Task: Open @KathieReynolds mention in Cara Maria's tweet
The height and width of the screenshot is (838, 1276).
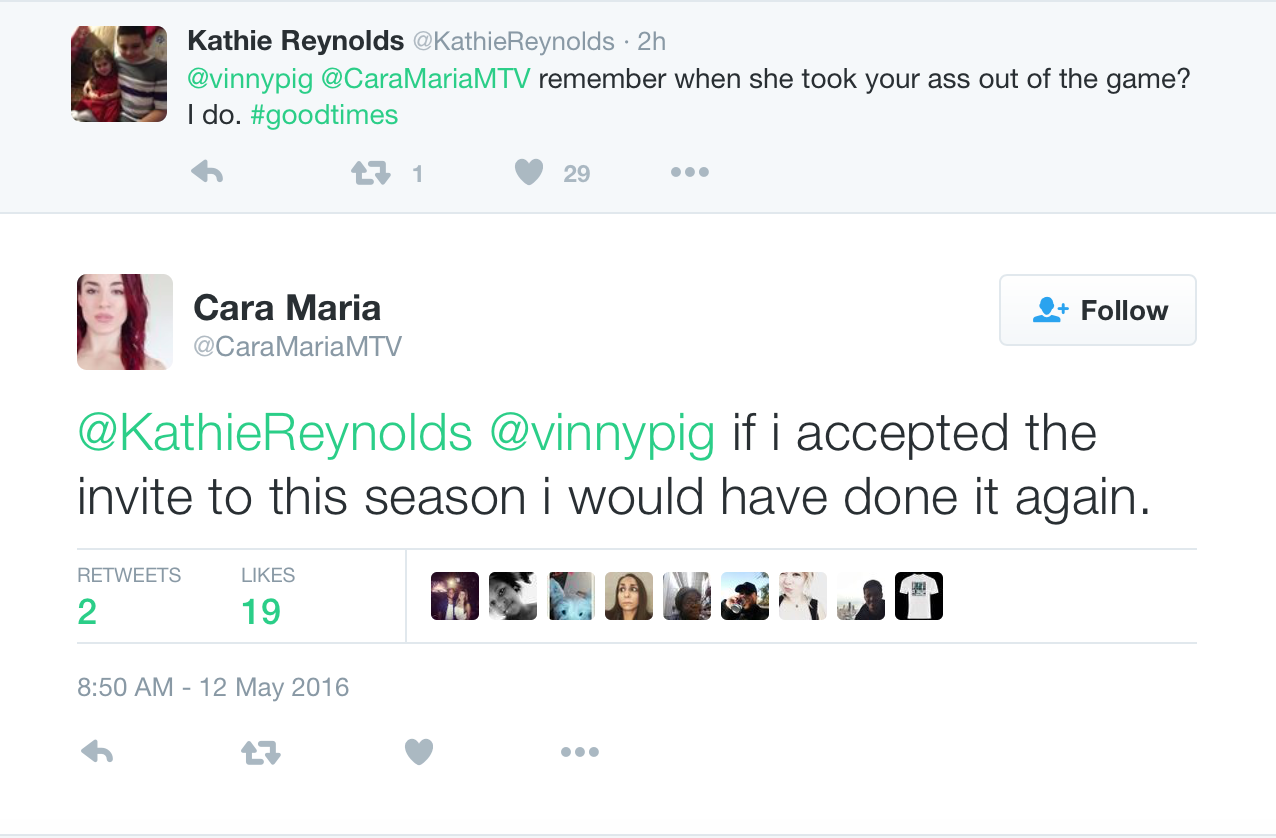Action: click(x=275, y=433)
